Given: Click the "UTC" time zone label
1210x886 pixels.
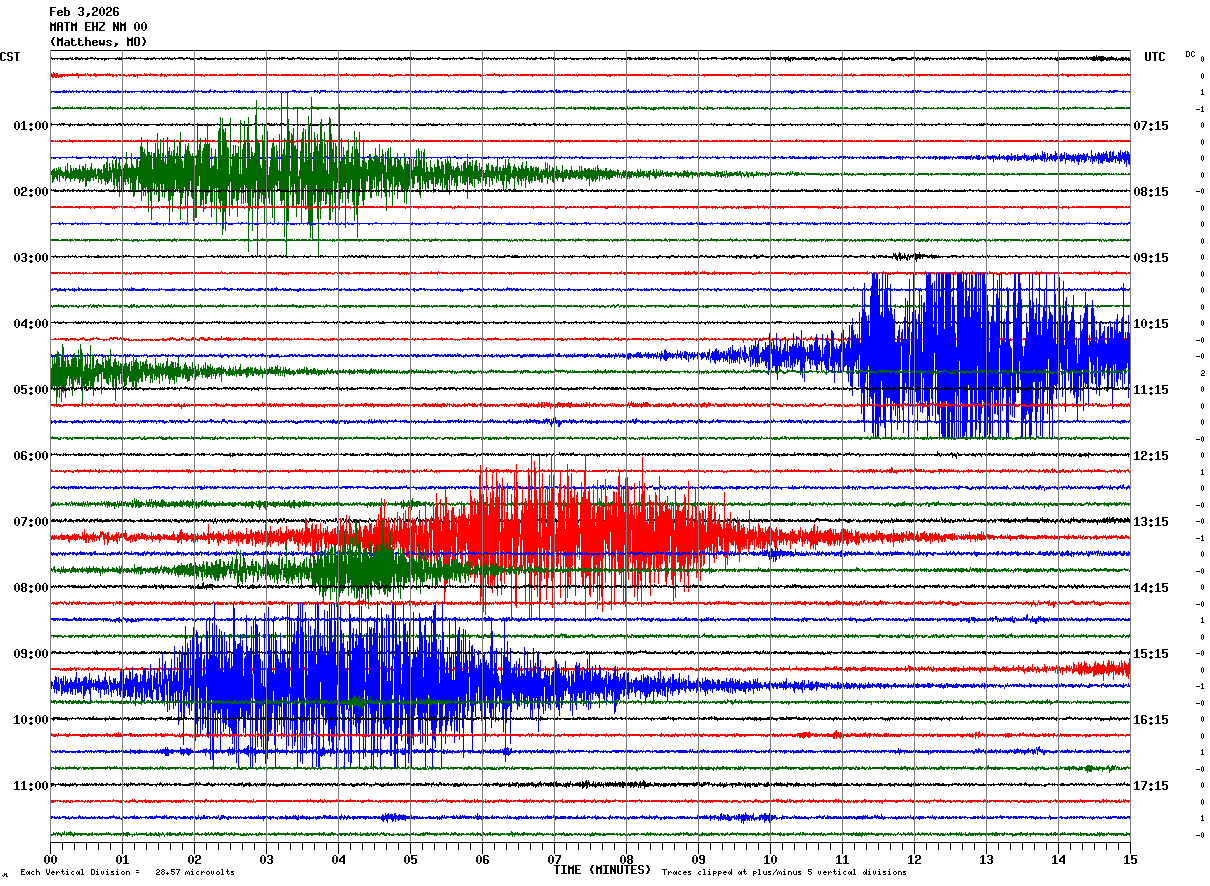Looking at the screenshot, I should (x=1155, y=57).
